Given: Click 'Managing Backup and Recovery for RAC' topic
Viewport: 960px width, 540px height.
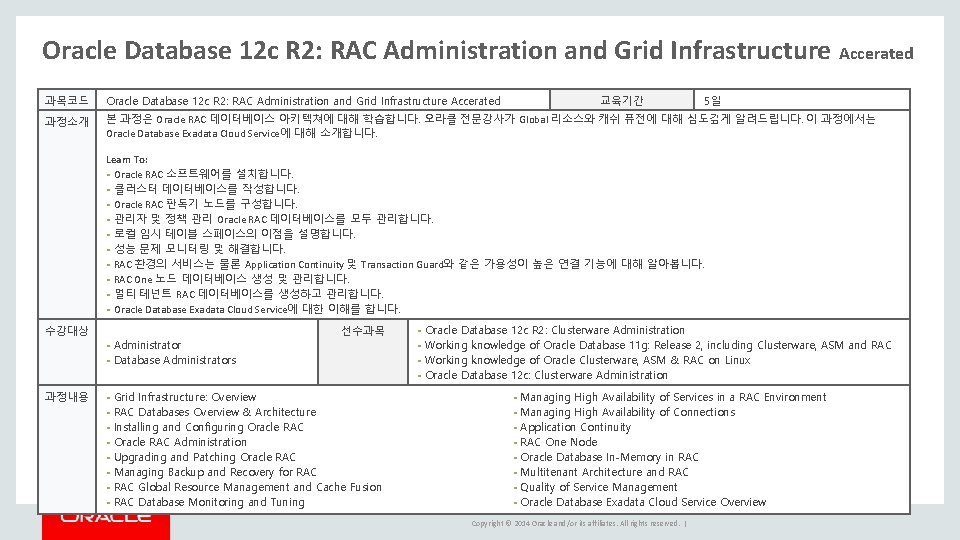Looking at the screenshot, I should click(215, 472).
